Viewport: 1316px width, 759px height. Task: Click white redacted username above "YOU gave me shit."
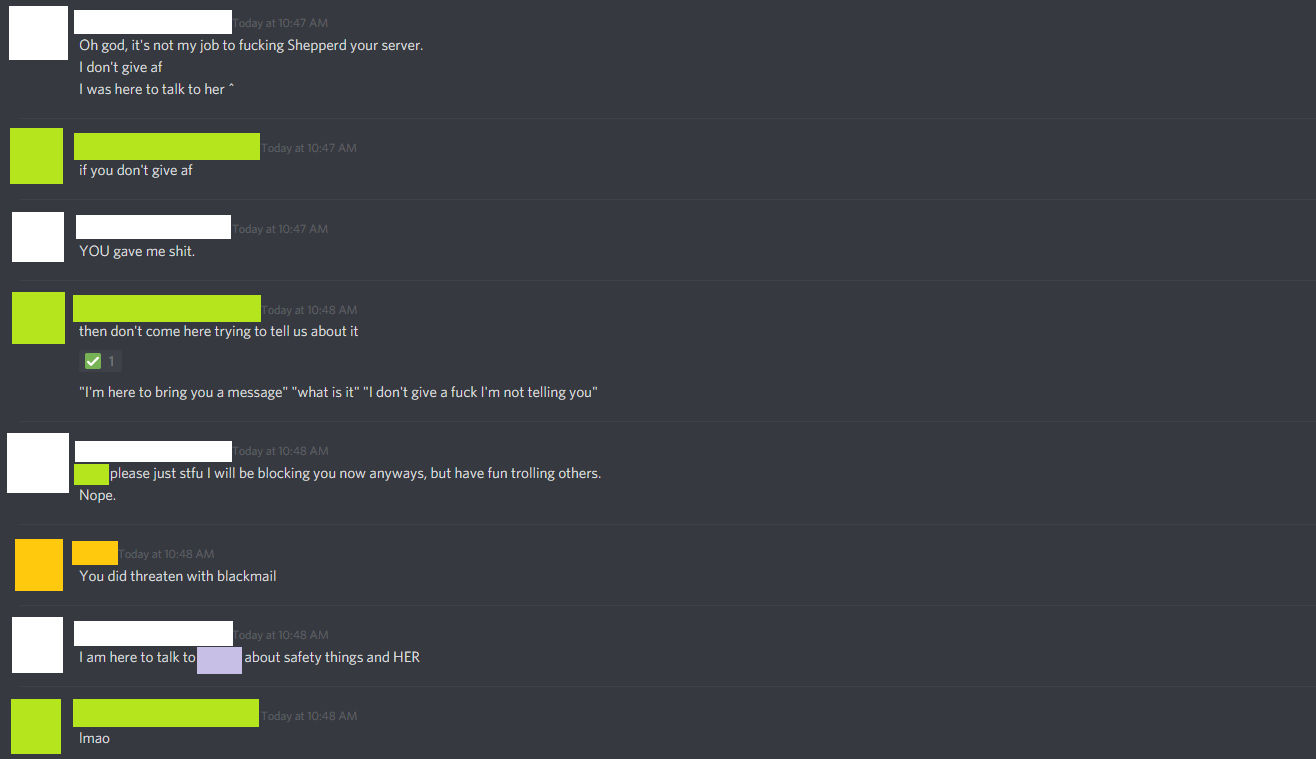(153, 227)
